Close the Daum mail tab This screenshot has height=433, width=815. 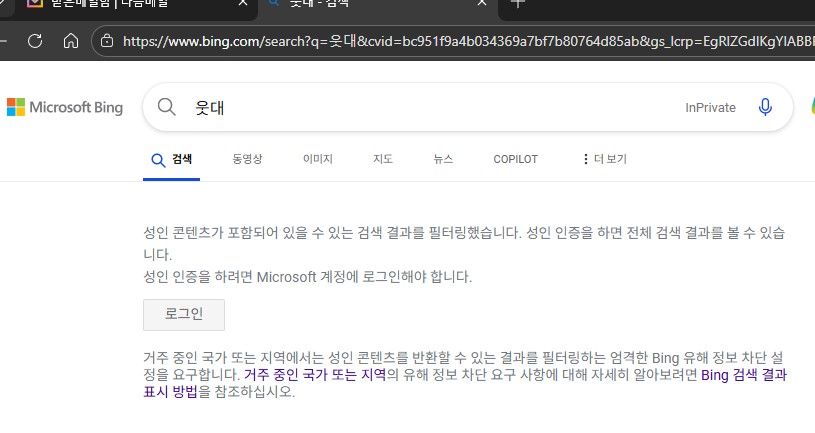pyautogui.click(x=241, y=4)
